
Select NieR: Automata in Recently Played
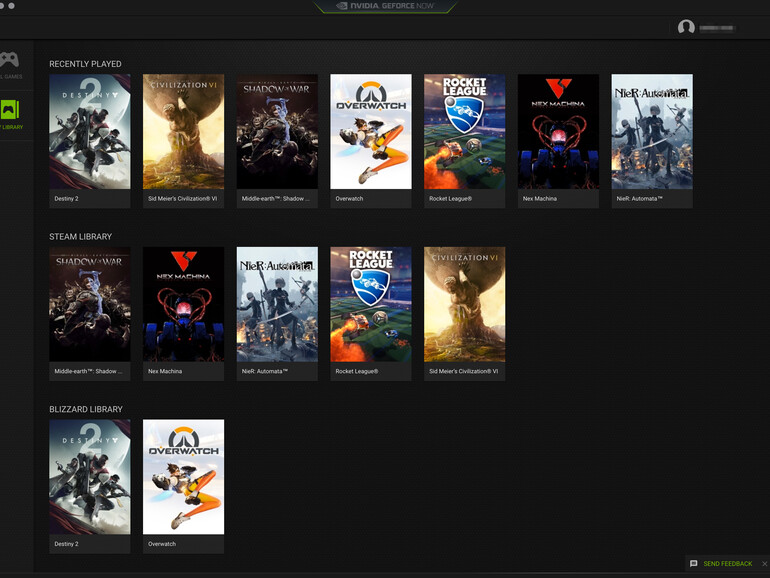[x=652, y=131]
